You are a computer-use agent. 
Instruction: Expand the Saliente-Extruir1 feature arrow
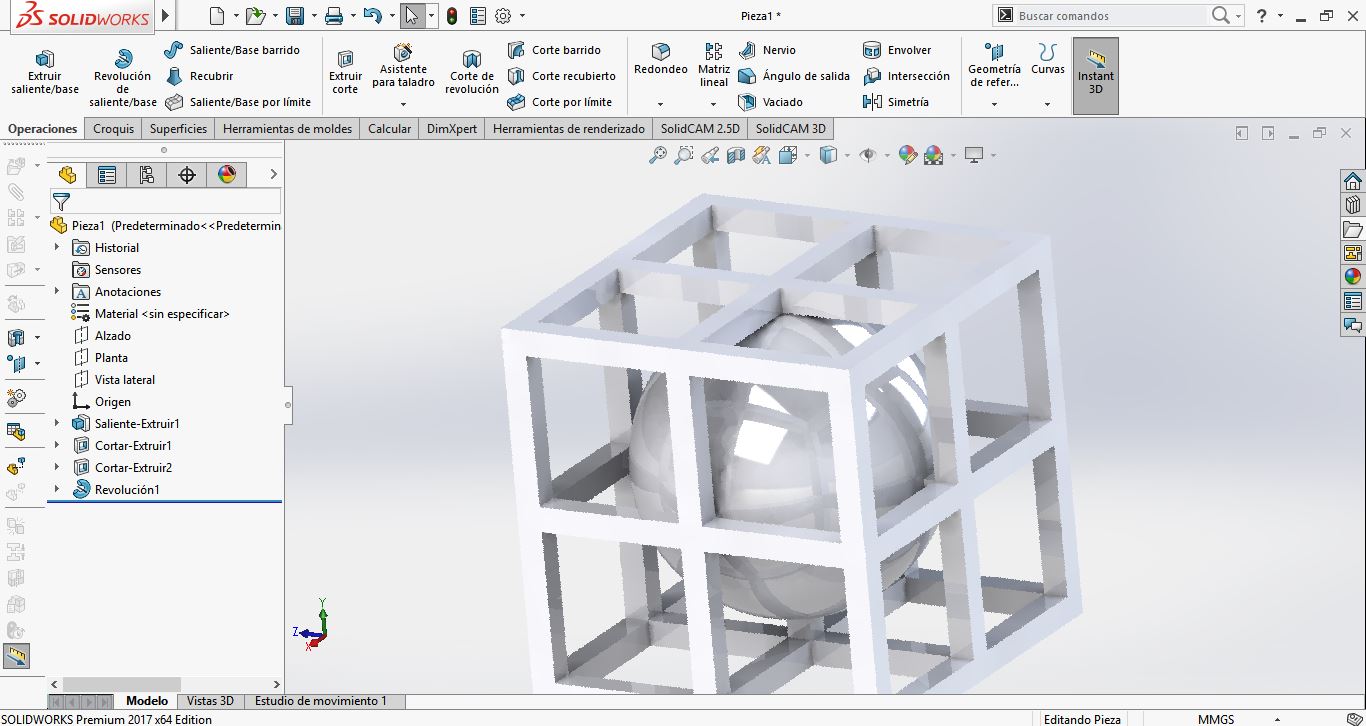(x=57, y=424)
